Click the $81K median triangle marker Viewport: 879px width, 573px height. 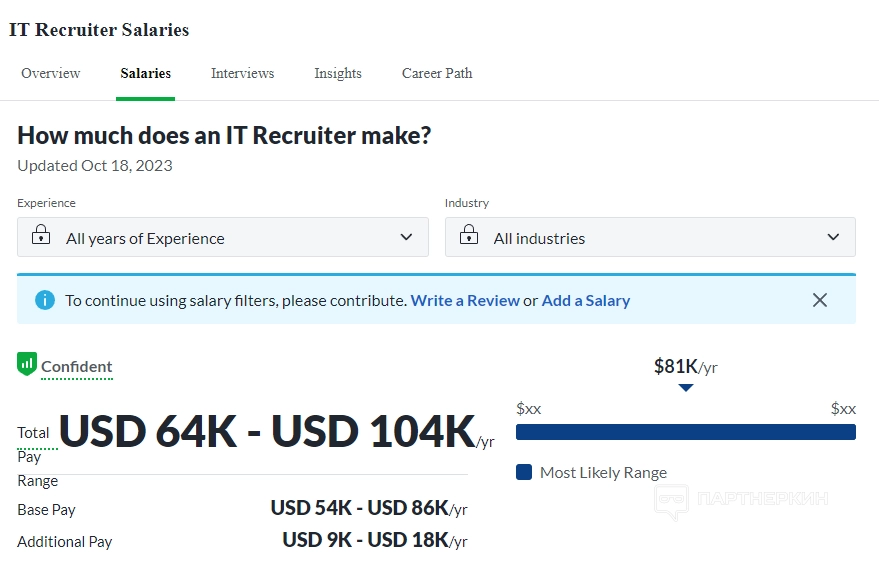[x=685, y=388]
